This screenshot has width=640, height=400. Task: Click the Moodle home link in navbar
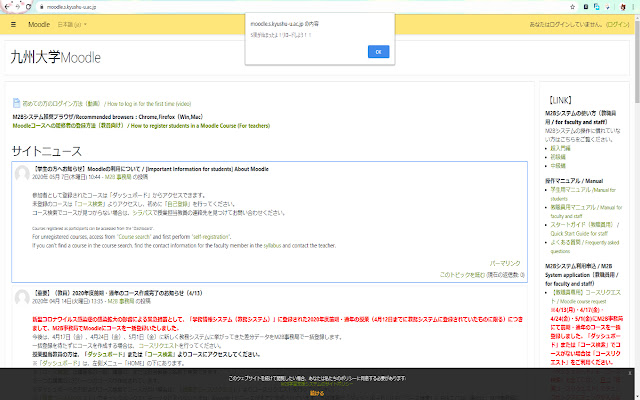39,22
